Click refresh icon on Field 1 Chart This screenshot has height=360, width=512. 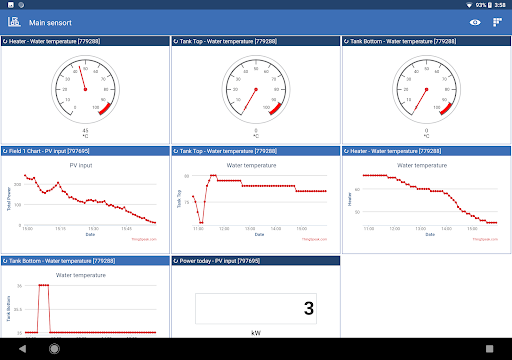5,151
